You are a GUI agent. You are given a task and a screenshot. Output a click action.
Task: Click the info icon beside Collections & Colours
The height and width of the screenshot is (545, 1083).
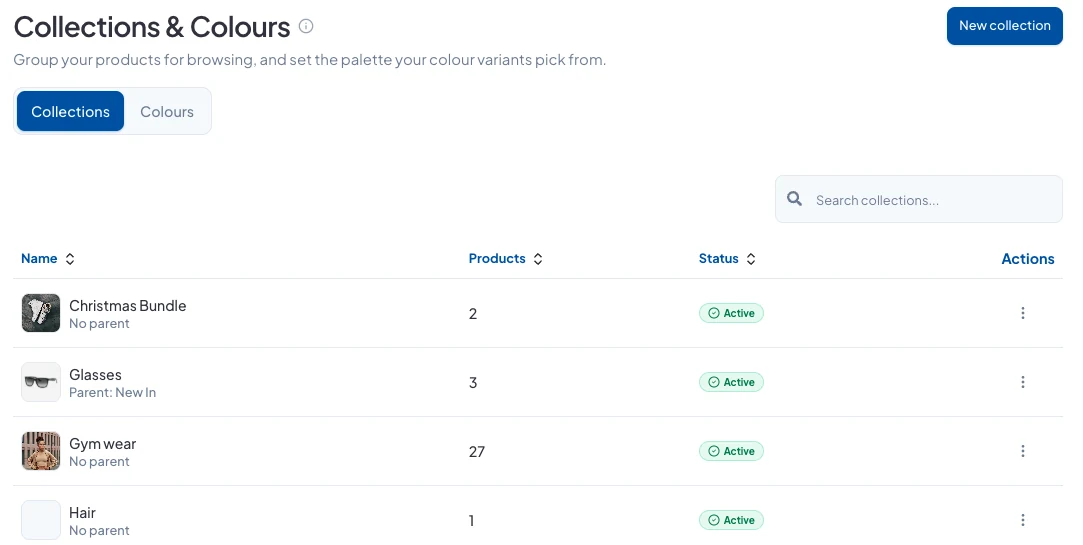point(306,26)
